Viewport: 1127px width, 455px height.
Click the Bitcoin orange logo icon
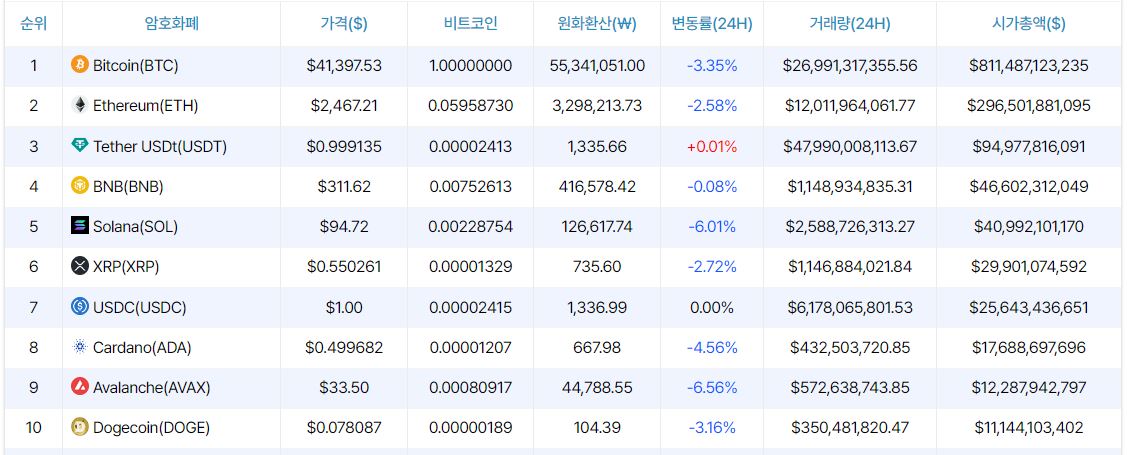pyautogui.click(x=80, y=65)
